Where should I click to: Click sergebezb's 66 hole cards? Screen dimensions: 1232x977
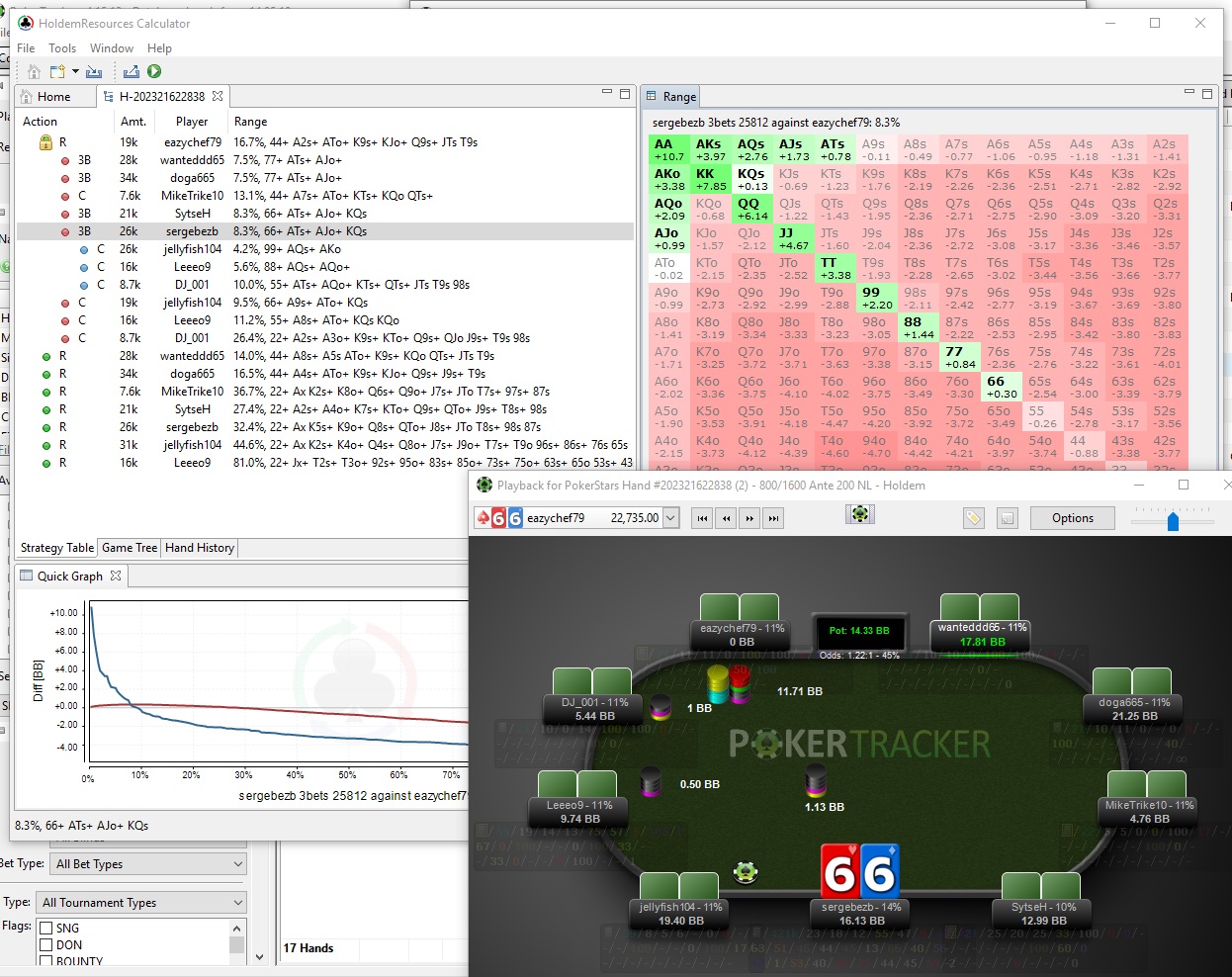point(860,870)
